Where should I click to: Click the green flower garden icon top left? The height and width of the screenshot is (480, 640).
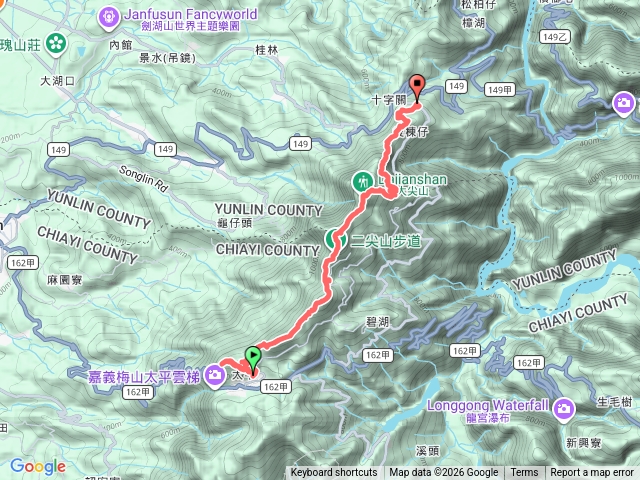pos(56,43)
